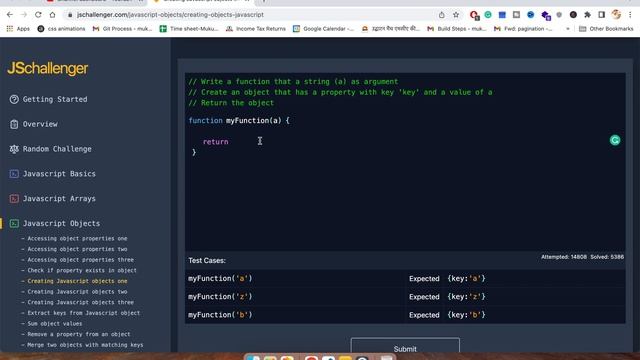Click the myFunction('b') test case
The width and height of the screenshot is (640, 360).
[x=220, y=315]
